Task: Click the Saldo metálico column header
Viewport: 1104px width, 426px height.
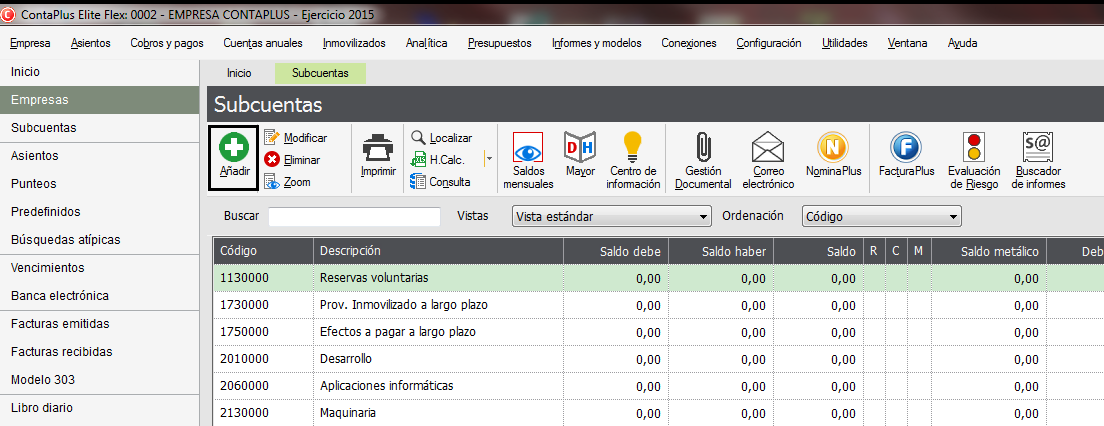Action: click(989, 251)
